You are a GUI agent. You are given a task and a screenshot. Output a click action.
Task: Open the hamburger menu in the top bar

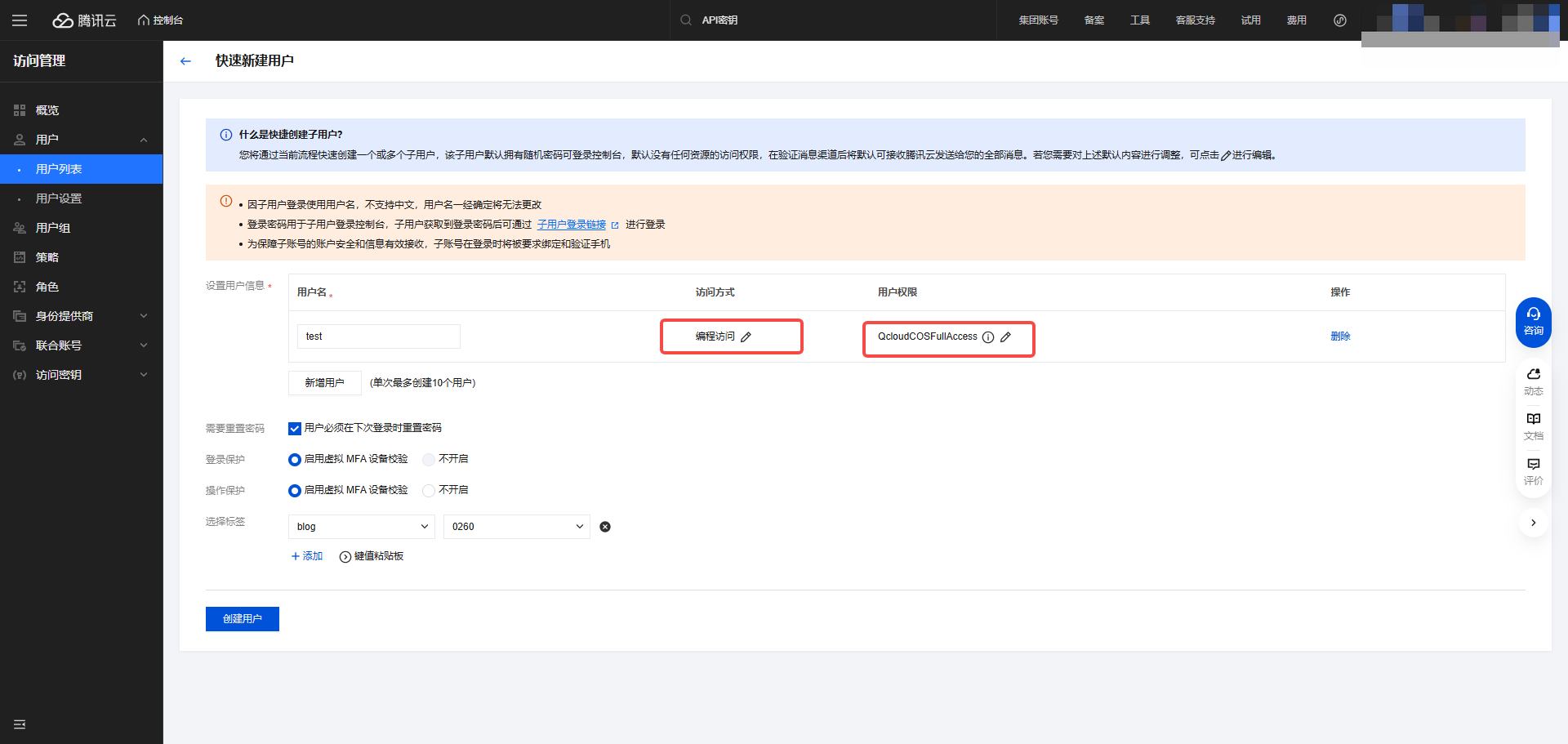point(20,20)
